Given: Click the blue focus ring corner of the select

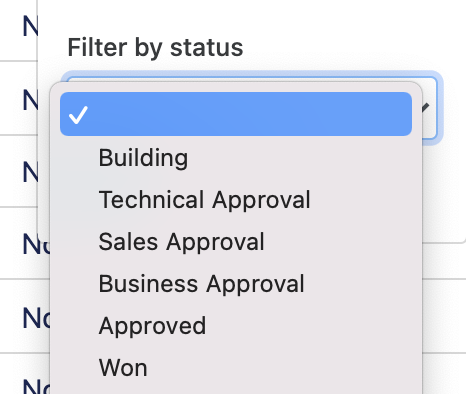Looking at the screenshot, I should [x=437, y=76].
